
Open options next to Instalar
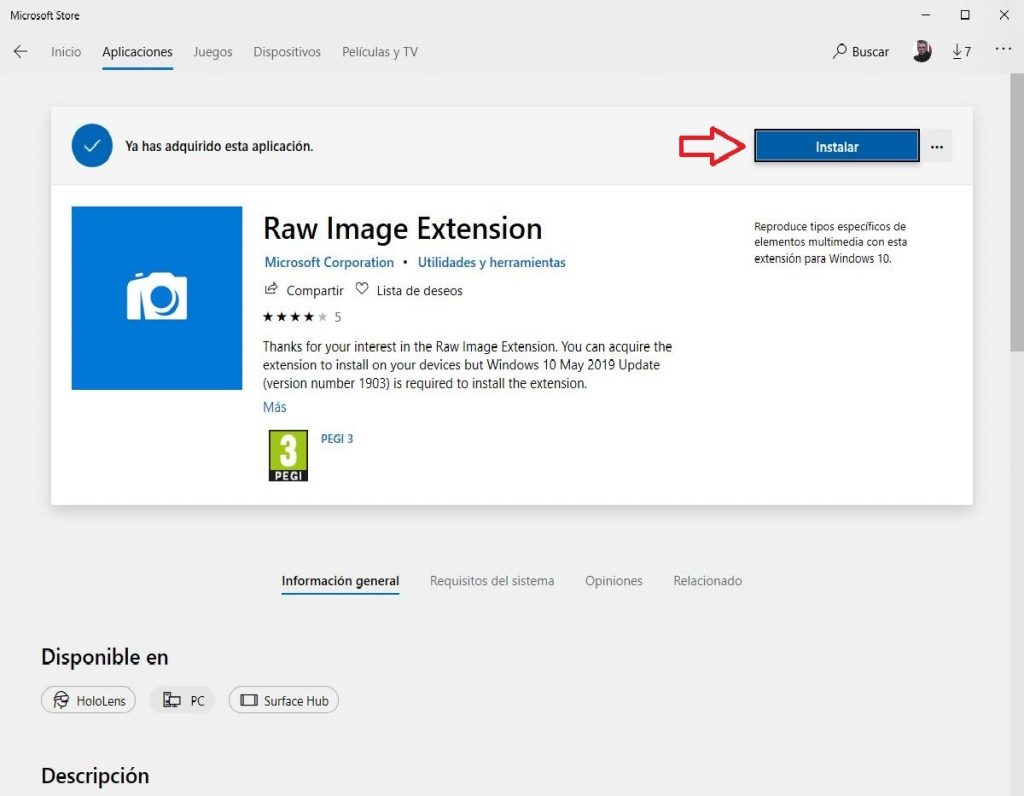click(x=936, y=146)
